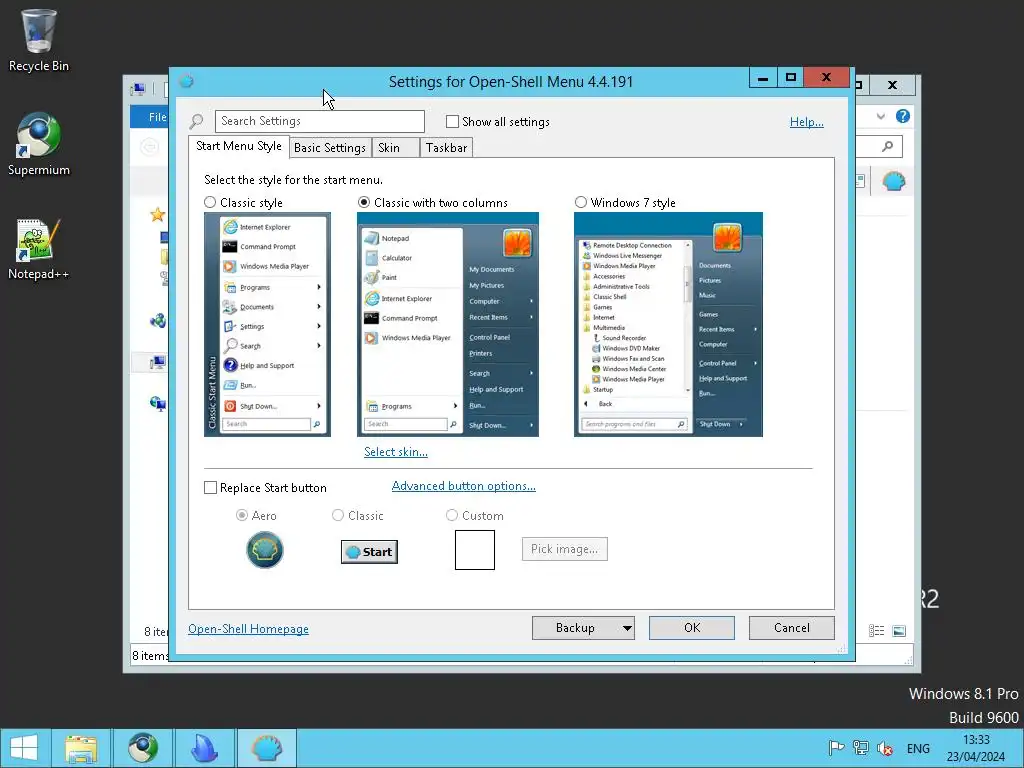Open File Explorer from the taskbar
1024x768 pixels.
[81, 748]
